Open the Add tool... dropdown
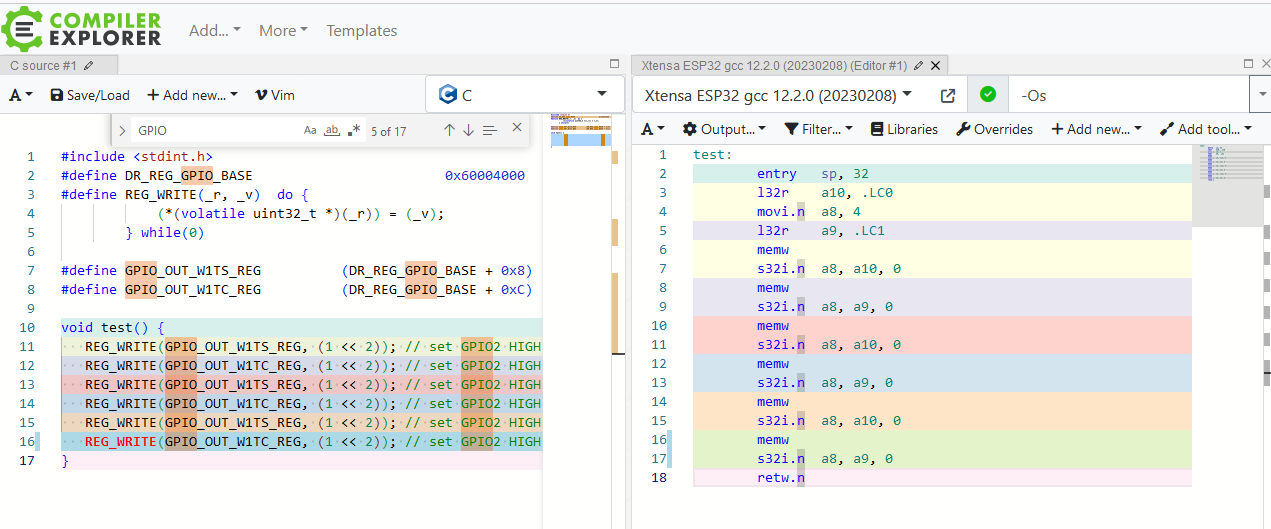Image resolution: width=1271 pixels, height=529 pixels. [x=1205, y=129]
